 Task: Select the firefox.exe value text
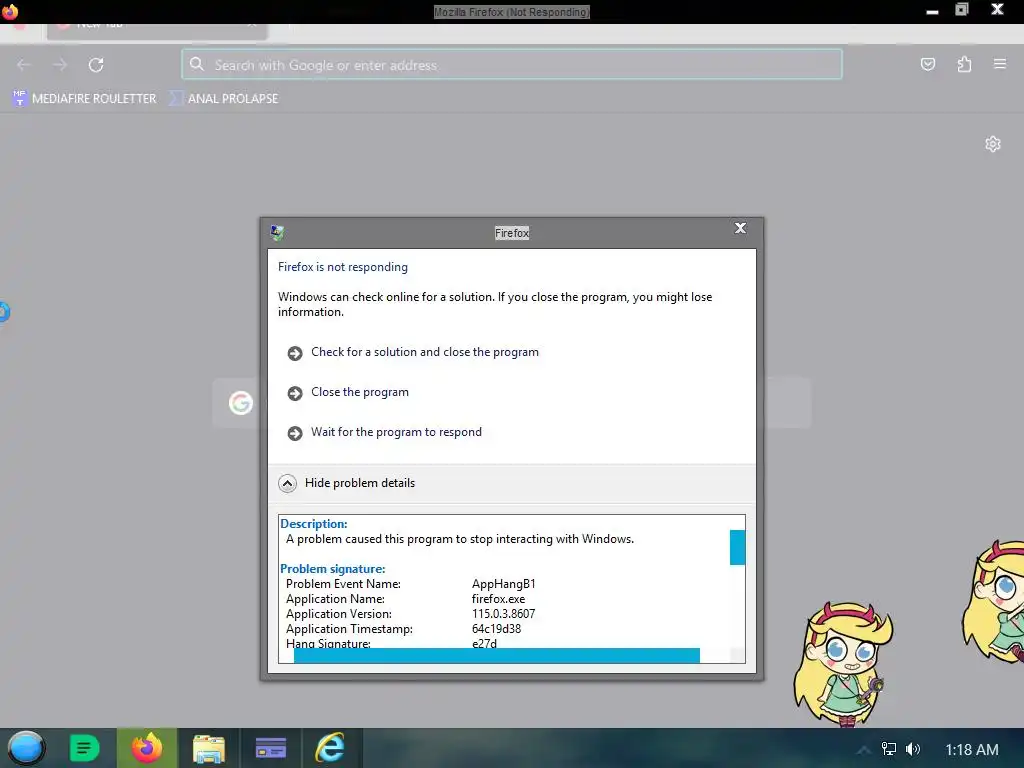coord(498,600)
